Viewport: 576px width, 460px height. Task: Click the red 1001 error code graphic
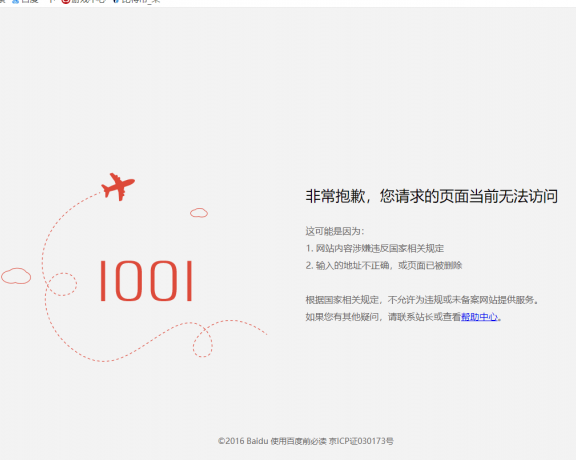[147, 281]
